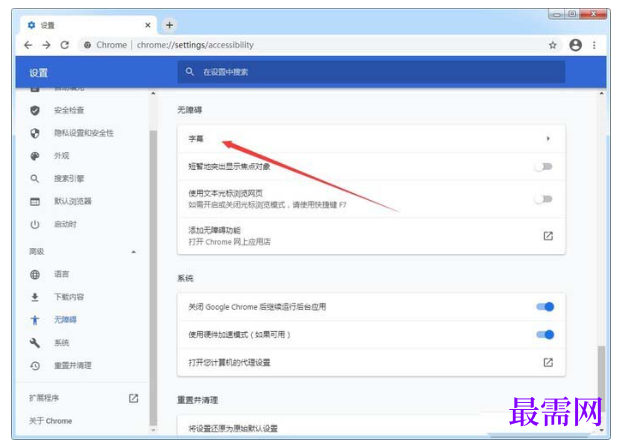Open 系统 in the sidebar

click(61, 342)
